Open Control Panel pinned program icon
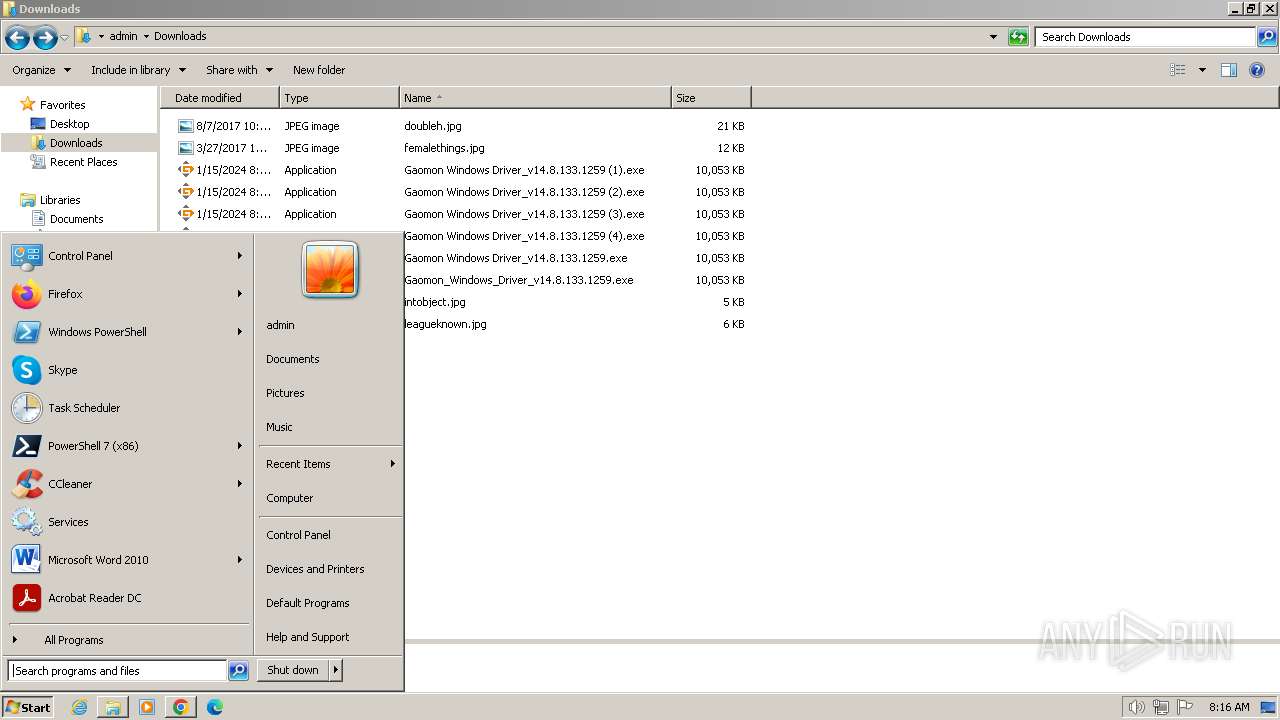 click(27, 256)
